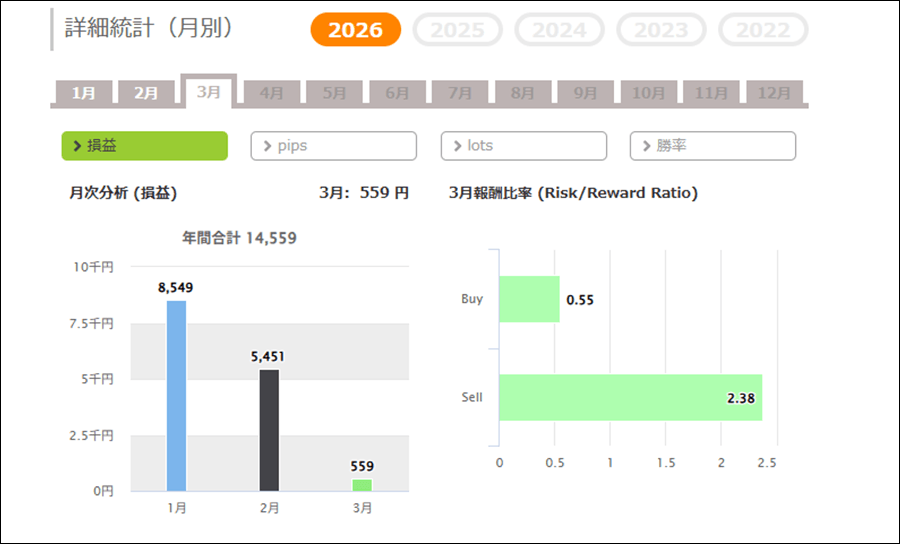Open the 4月 month tab

point(271,93)
